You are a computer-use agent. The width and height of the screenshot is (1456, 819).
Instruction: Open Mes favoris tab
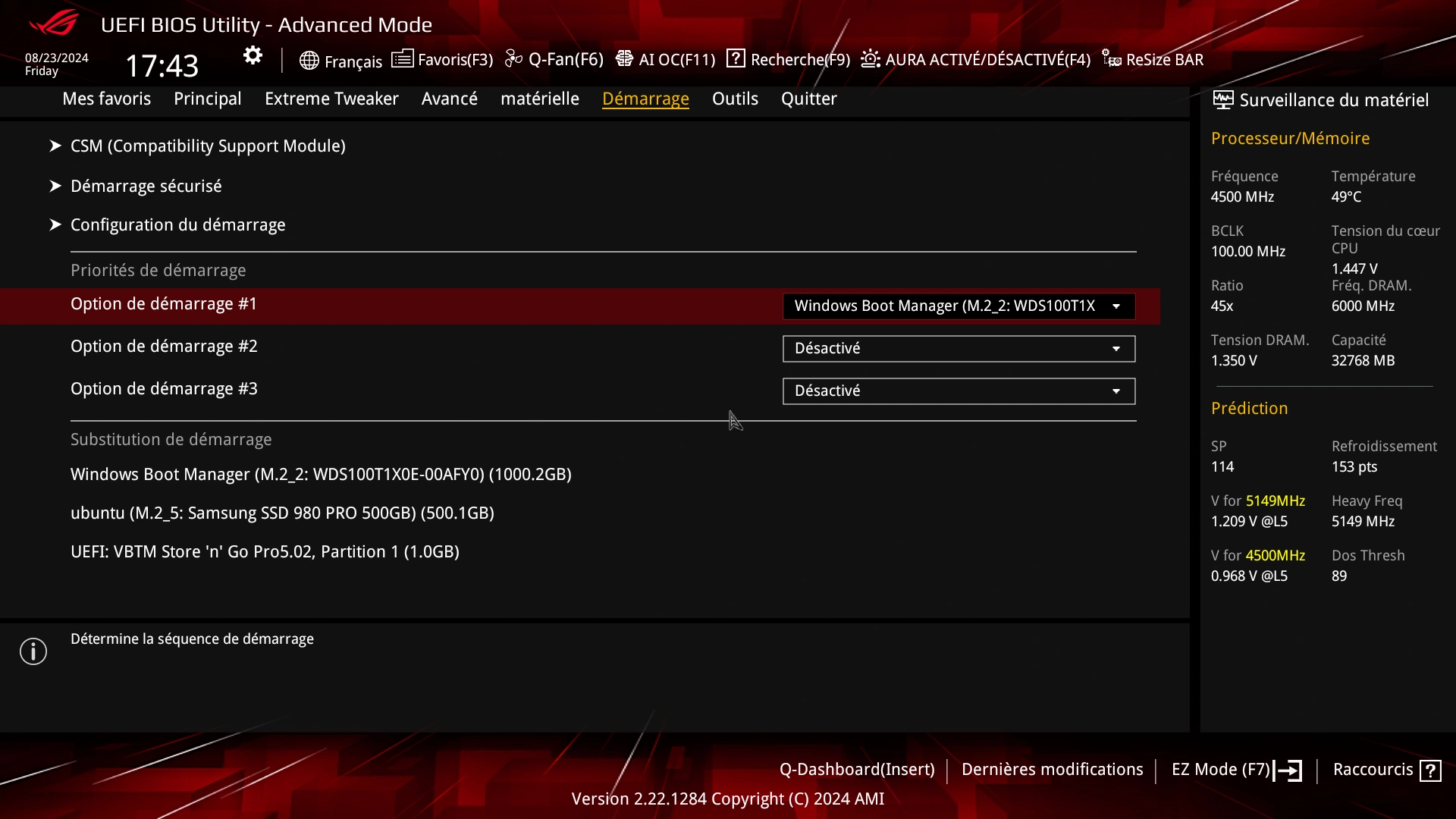coord(107,99)
